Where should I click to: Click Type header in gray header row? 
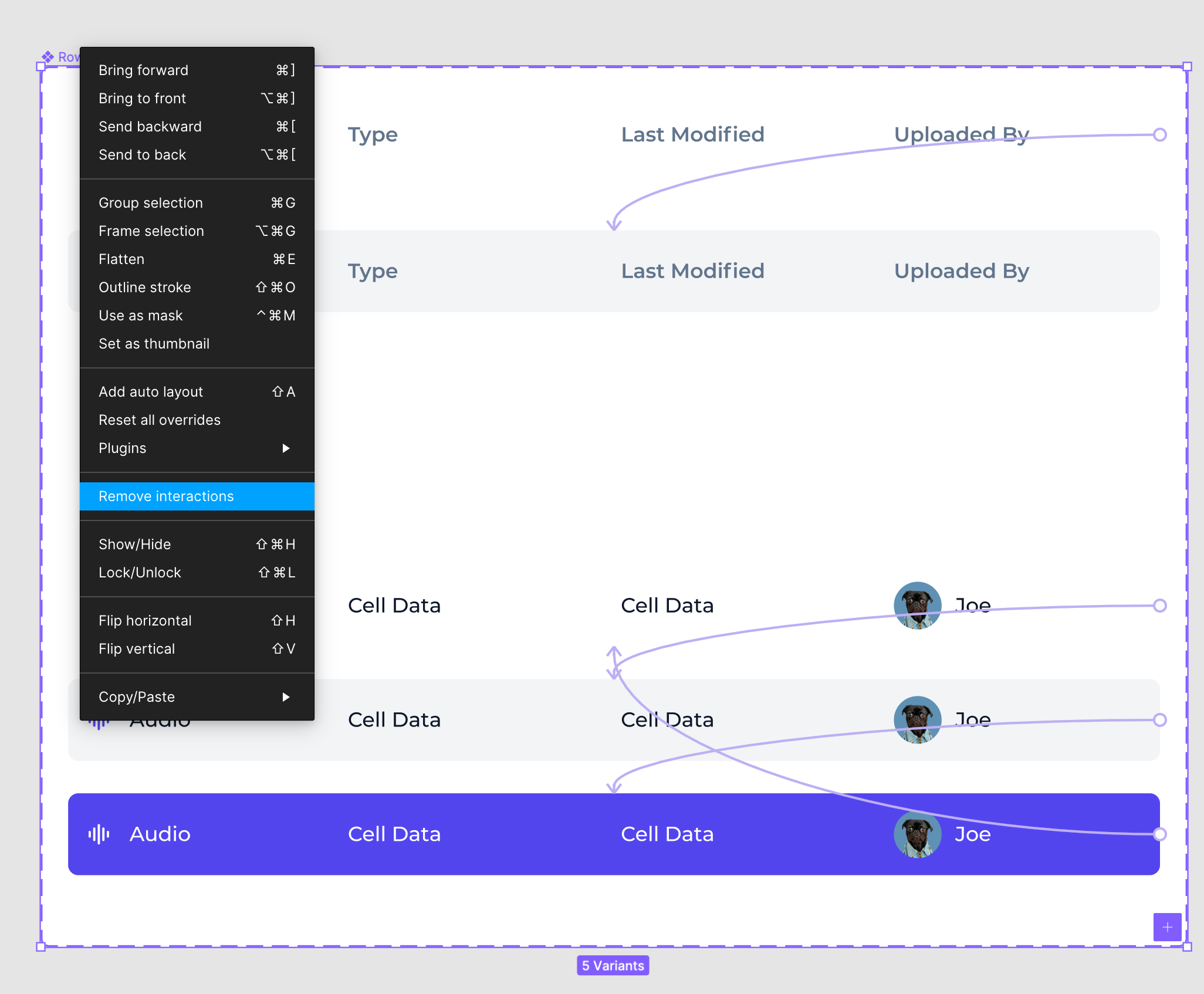(373, 272)
